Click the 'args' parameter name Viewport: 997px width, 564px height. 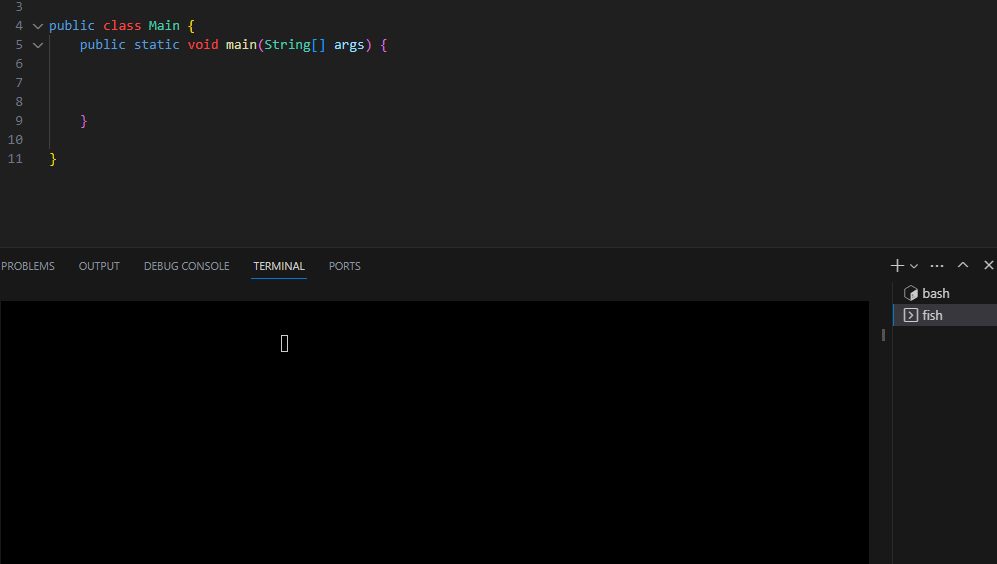[349, 45]
